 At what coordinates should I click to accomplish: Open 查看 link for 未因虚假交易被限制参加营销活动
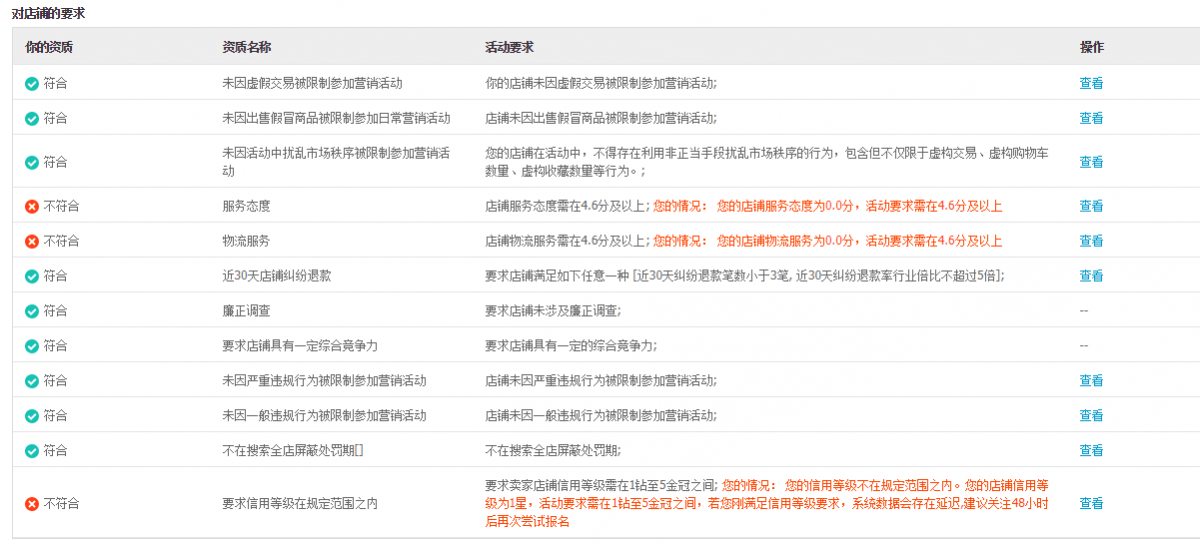pos(1091,84)
